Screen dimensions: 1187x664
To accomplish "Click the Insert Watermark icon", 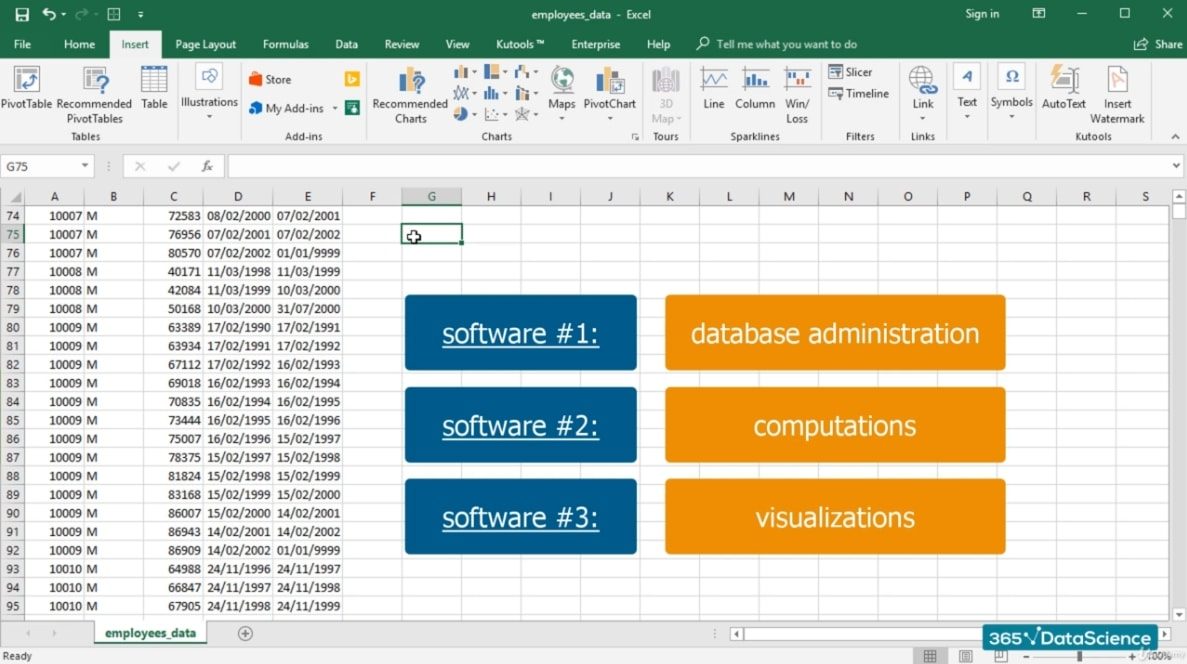I will pyautogui.click(x=1117, y=95).
